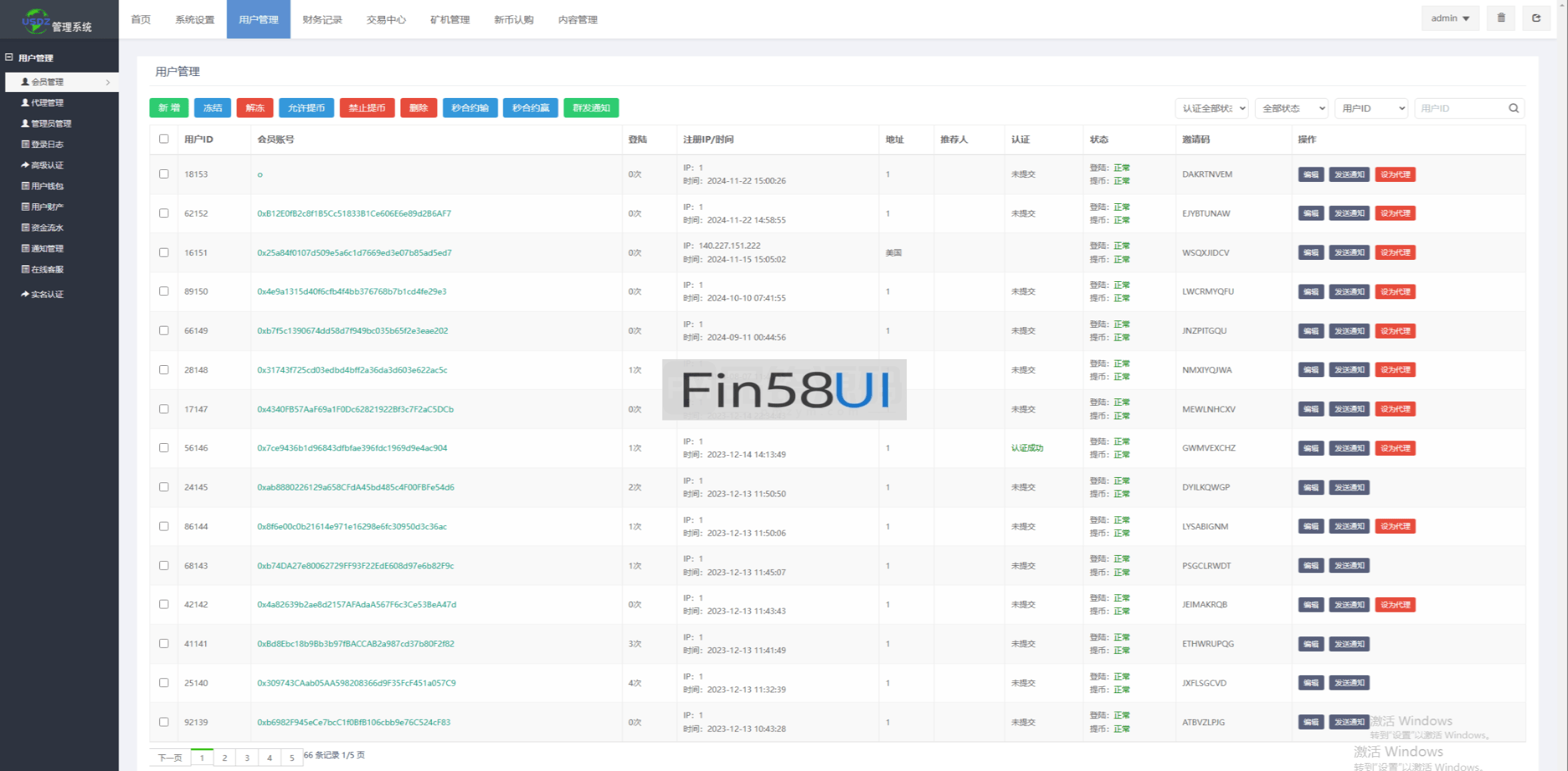Image resolution: width=1568 pixels, height=771 pixels.
Task: Select the checkbox for user 56146
Action: click(164, 448)
